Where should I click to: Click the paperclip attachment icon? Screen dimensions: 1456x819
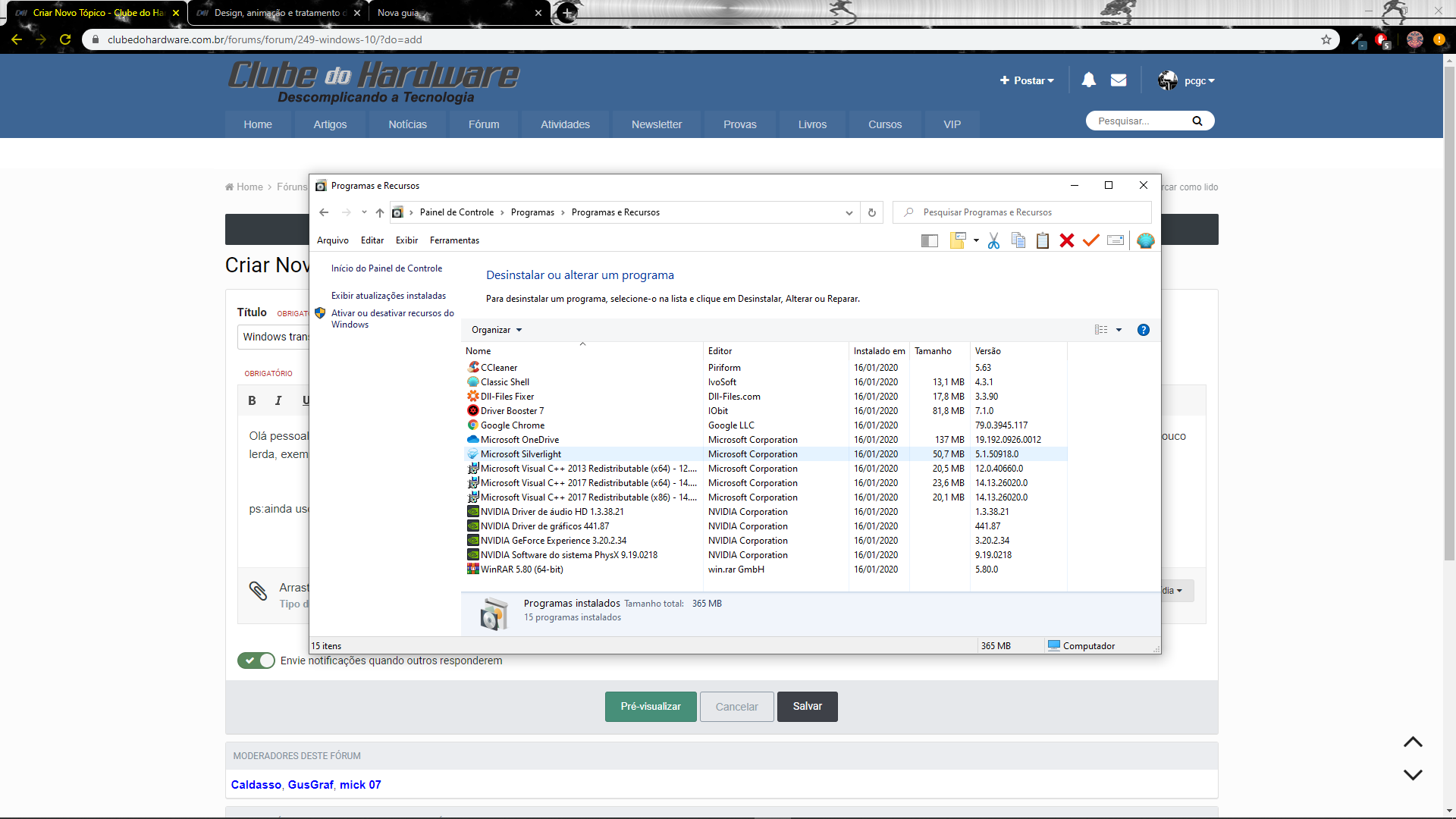pos(259,591)
